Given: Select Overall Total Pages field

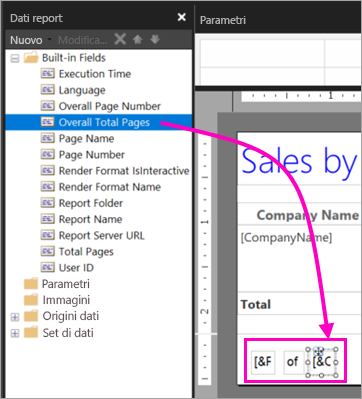Looking at the screenshot, I should pyautogui.click(x=104, y=122).
